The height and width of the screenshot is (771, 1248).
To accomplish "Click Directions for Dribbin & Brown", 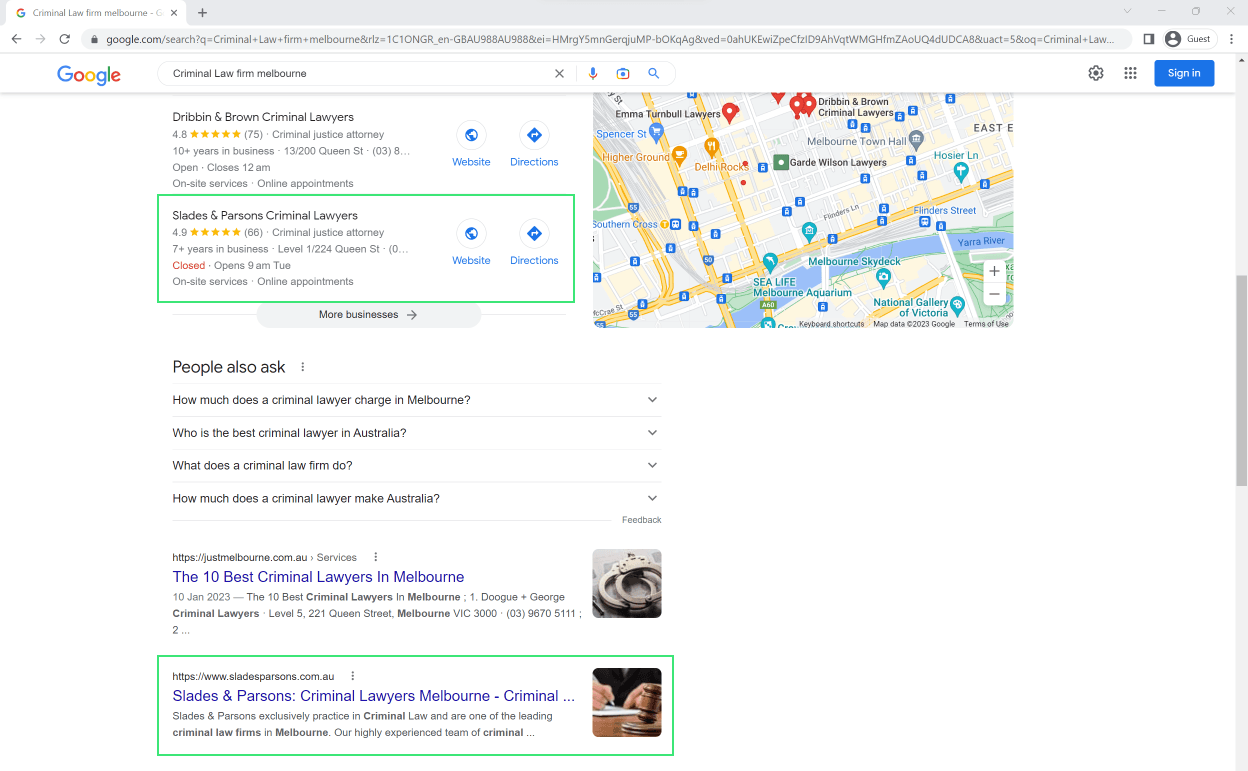I will tap(533, 134).
